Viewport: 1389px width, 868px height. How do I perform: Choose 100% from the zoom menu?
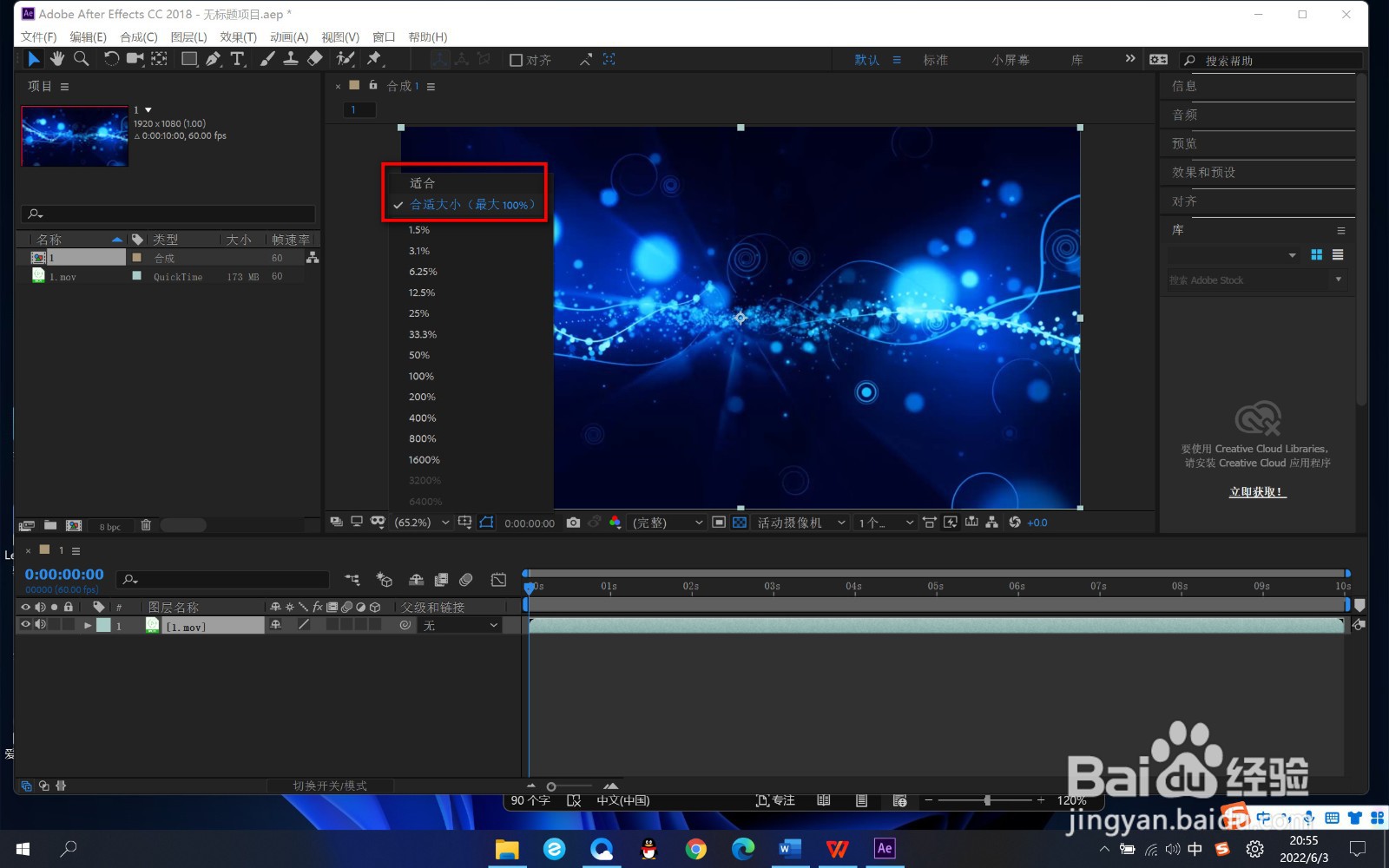point(421,376)
